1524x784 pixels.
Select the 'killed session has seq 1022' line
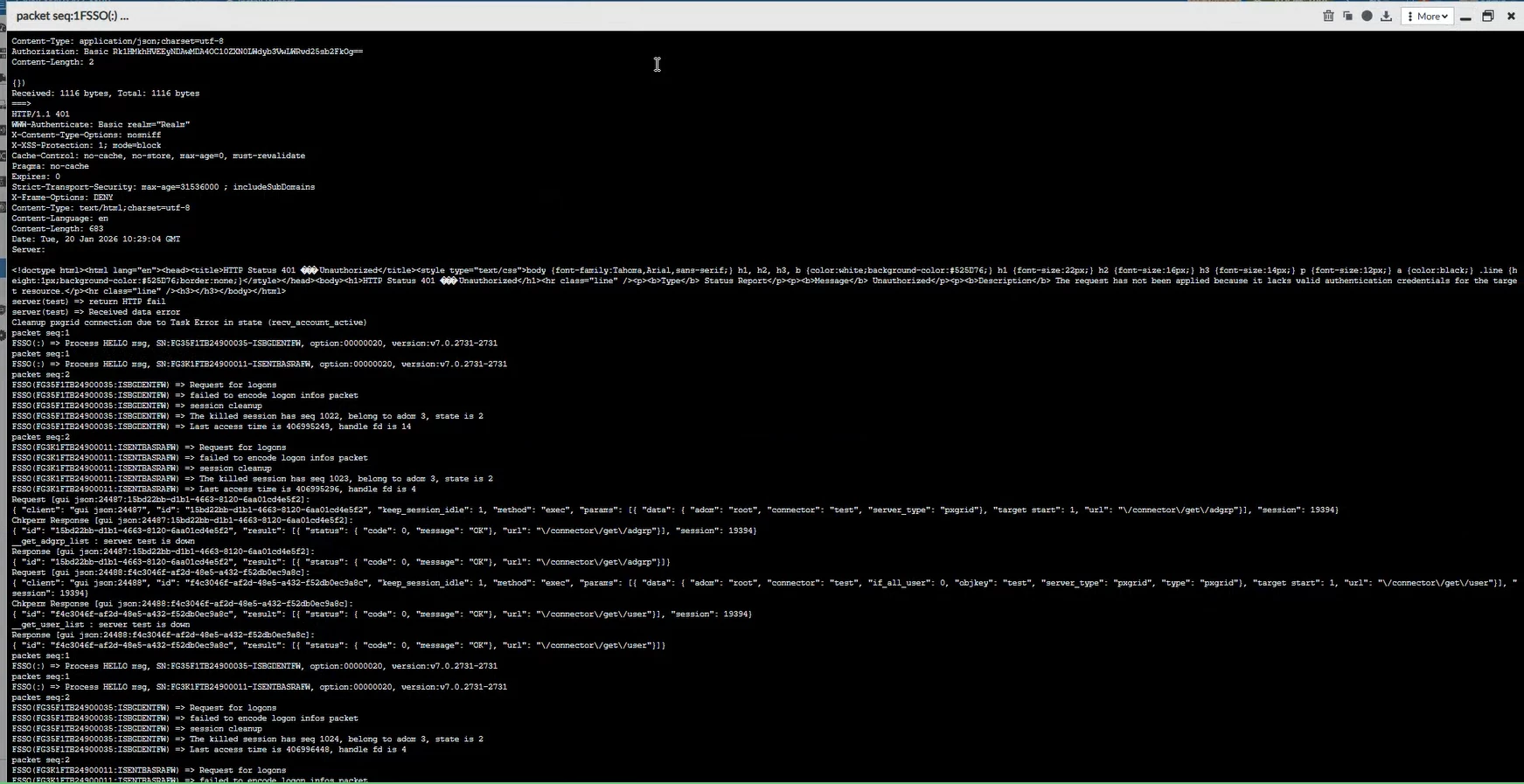pyautogui.click(x=247, y=416)
